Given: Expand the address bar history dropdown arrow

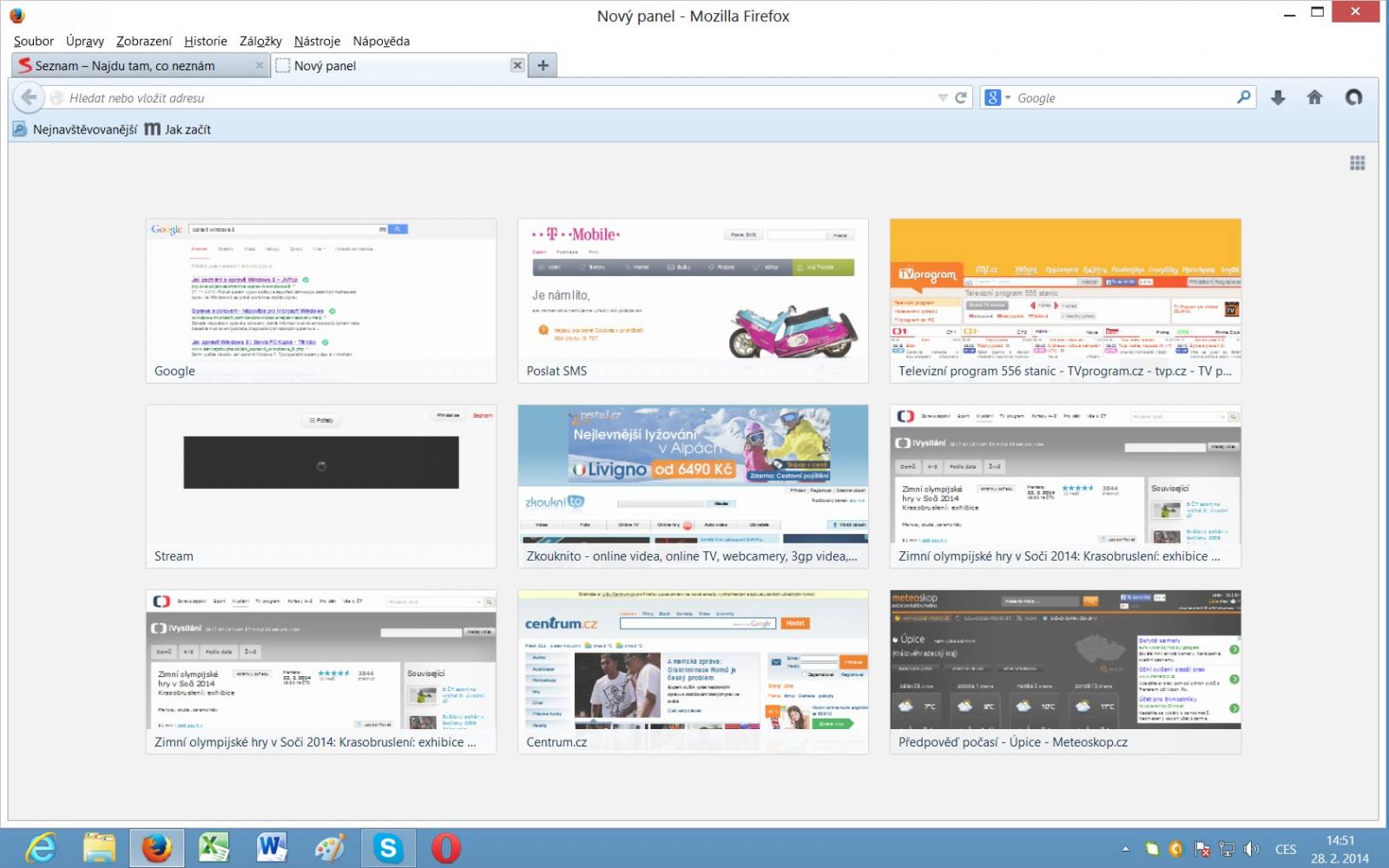Looking at the screenshot, I should 943,98.
